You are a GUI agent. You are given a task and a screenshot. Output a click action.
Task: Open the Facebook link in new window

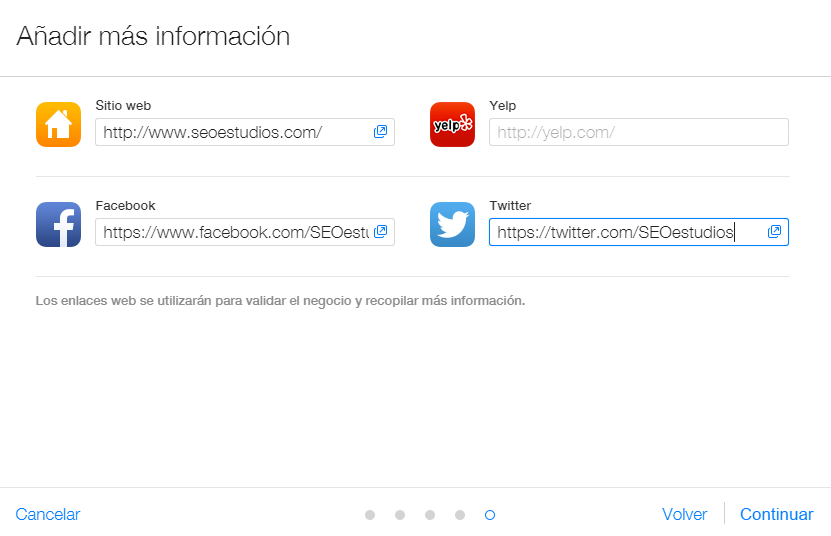coord(381,232)
